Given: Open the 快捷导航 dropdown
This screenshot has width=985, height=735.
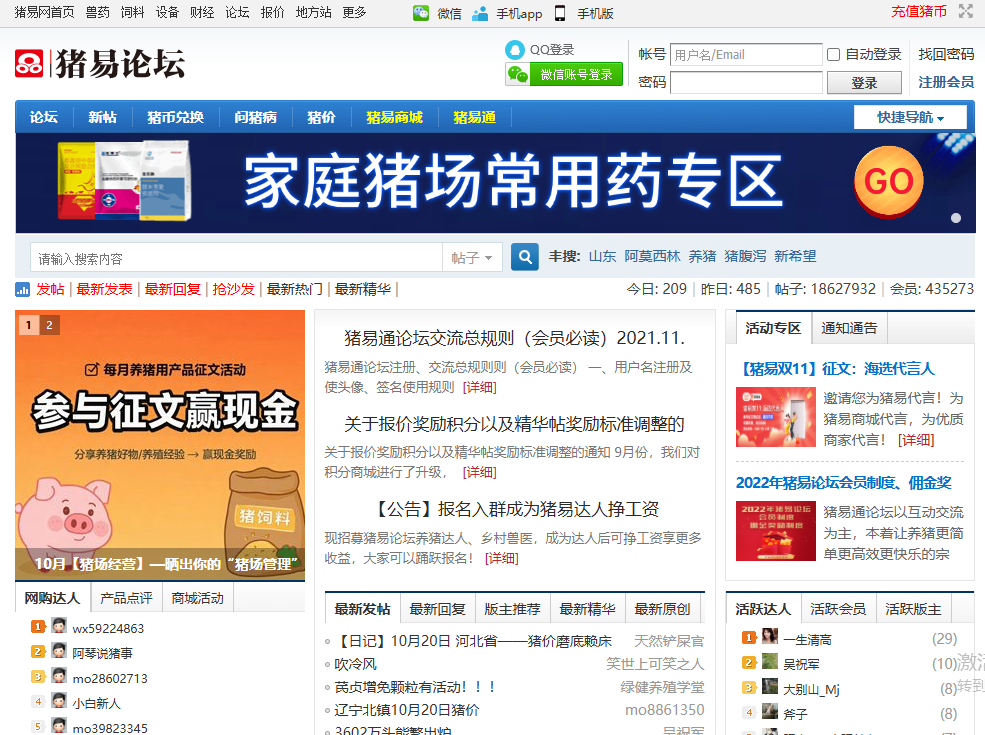Looking at the screenshot, I should click(910, 117).
